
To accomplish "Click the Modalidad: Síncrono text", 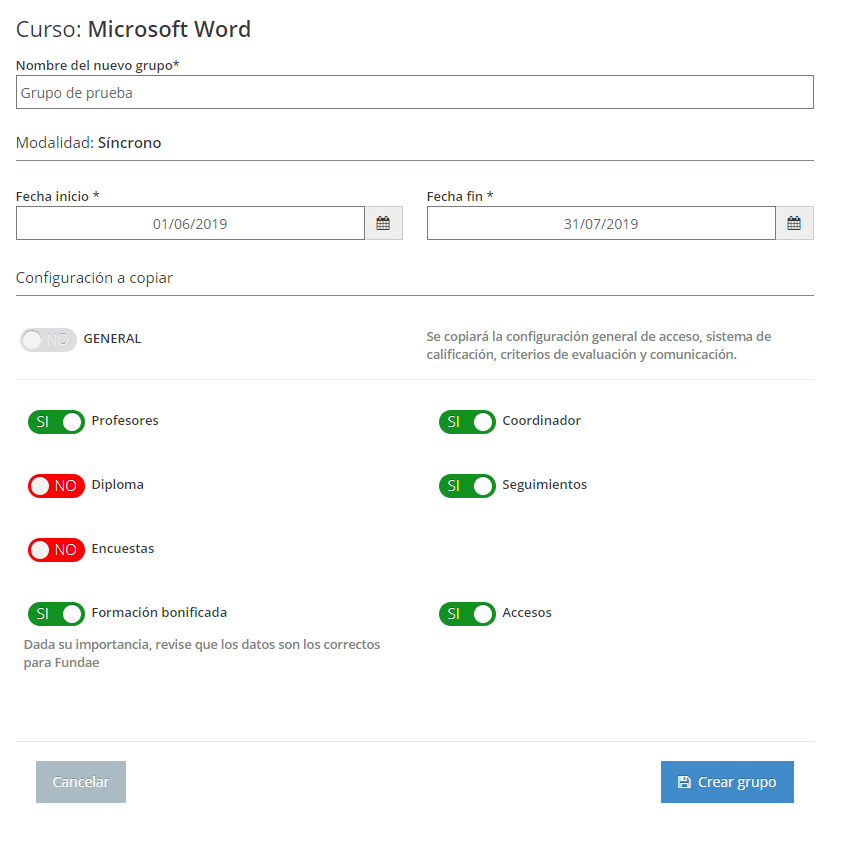I will [x=89, y=143].
